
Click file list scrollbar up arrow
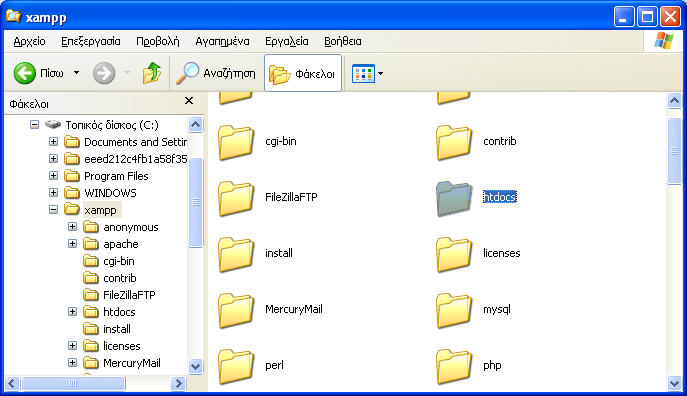click(x=674, y=101)
